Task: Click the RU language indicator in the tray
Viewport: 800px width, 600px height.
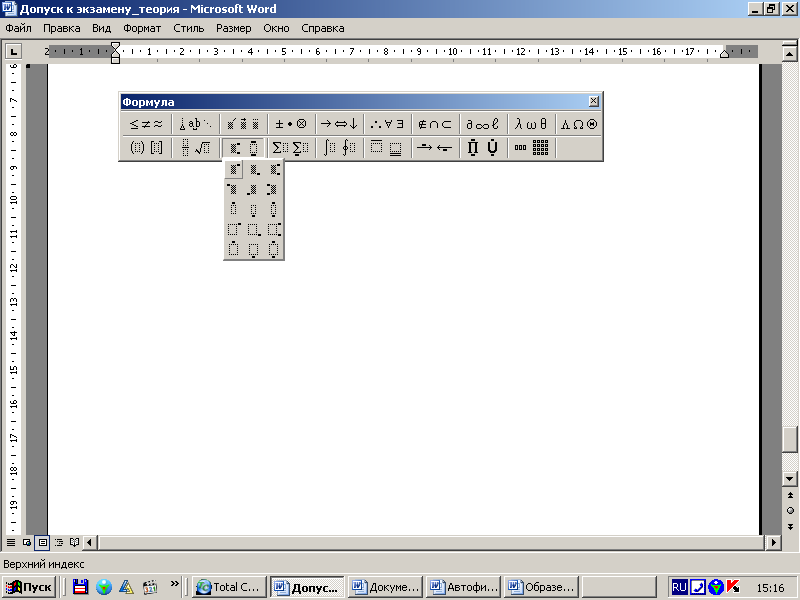Action: [x=679, y=587]
